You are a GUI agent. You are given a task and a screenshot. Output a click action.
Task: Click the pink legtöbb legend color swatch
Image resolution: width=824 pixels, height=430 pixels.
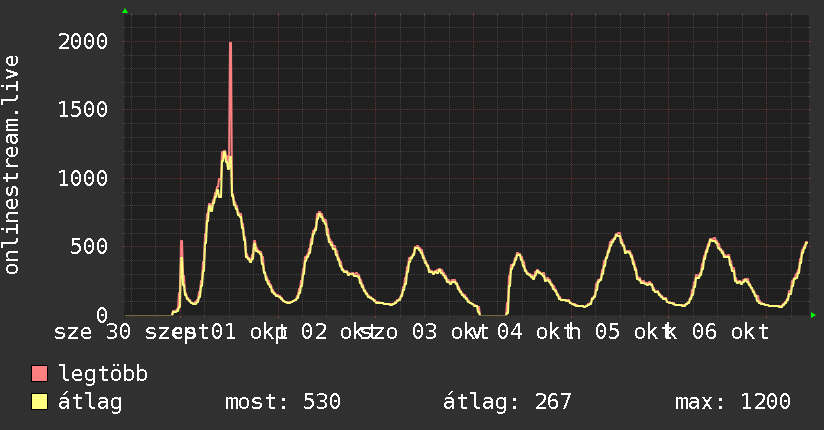pyautogui.click(x=39, y=373)
